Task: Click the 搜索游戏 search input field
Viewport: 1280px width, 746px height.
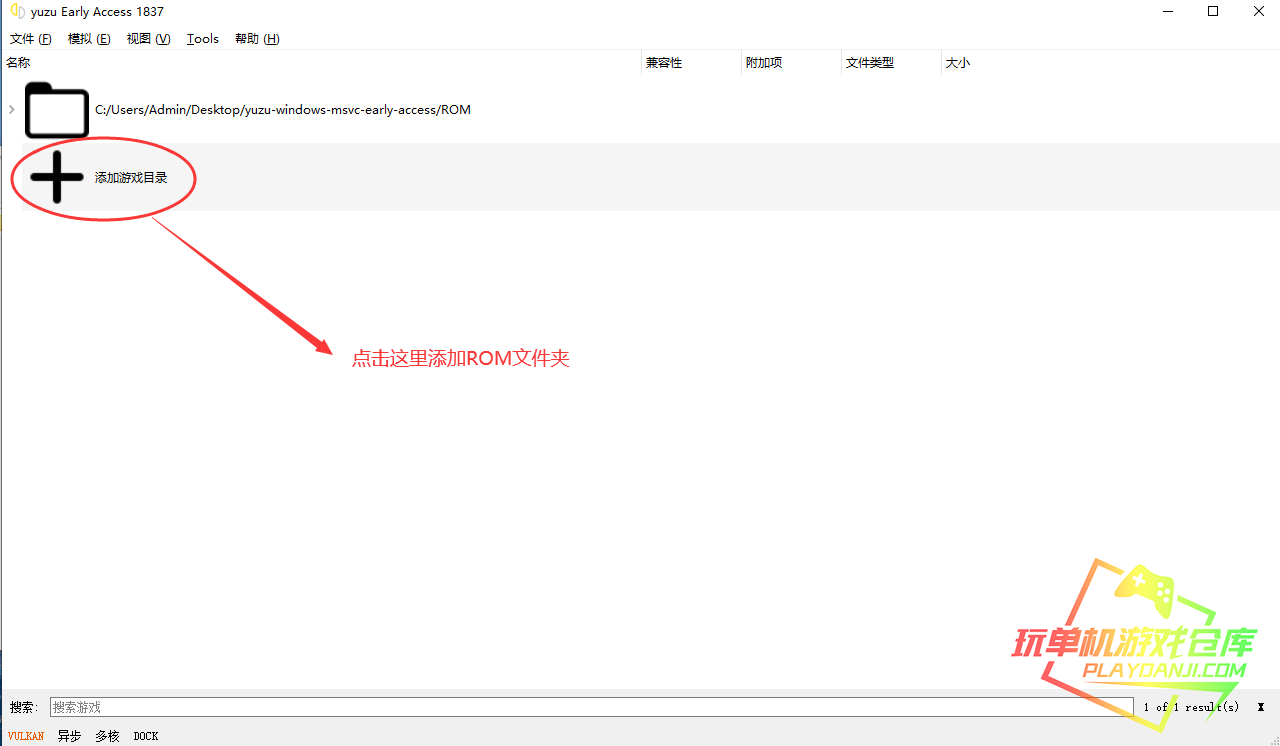Action: click(x=590, y=707)
